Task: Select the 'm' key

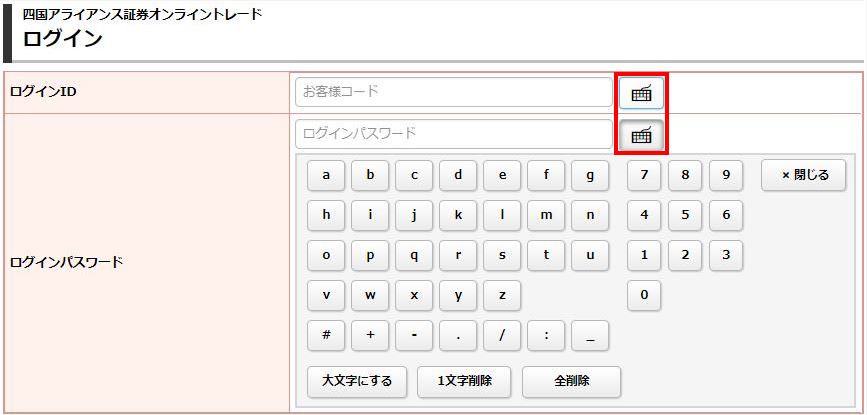Action: 546,216
